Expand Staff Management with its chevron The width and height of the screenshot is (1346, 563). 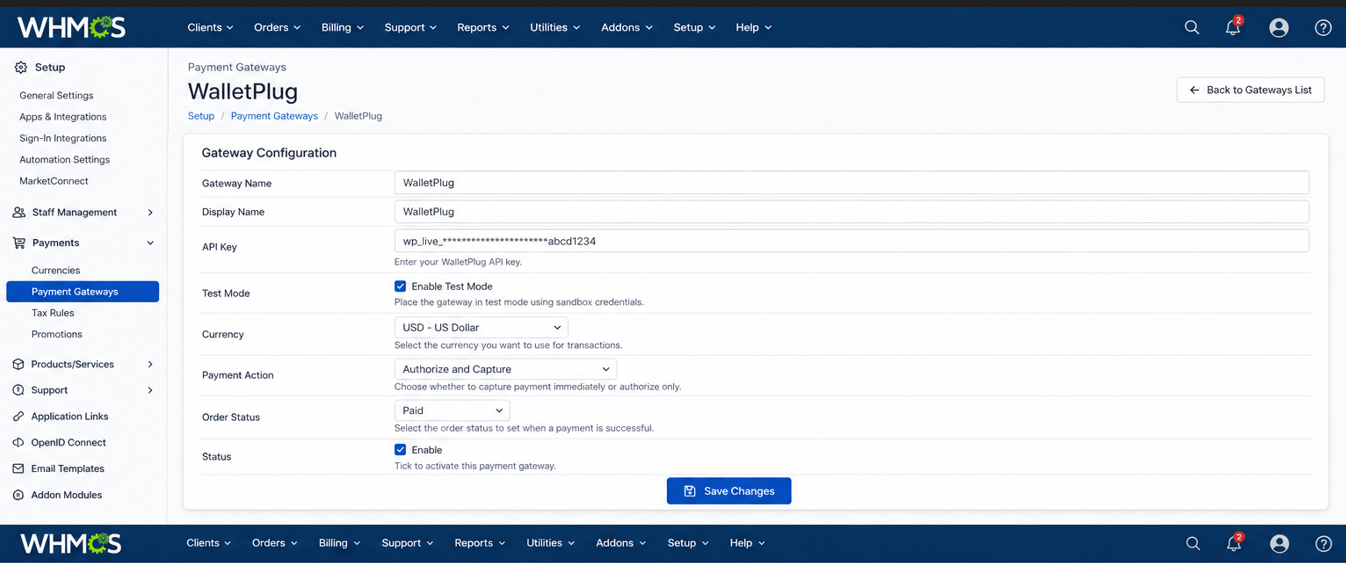click(150, 212)
